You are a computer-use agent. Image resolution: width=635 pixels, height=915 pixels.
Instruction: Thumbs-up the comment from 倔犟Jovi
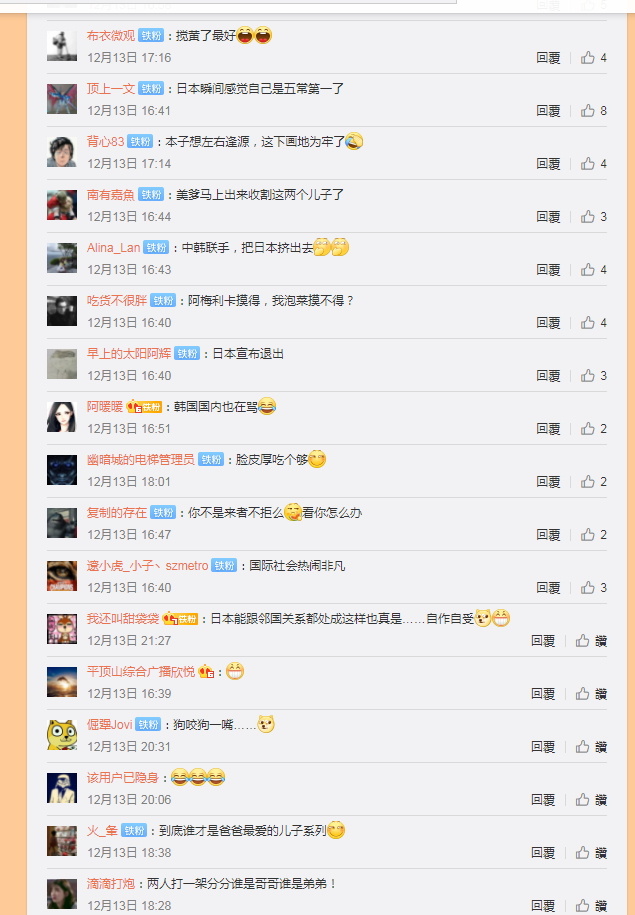591,747
